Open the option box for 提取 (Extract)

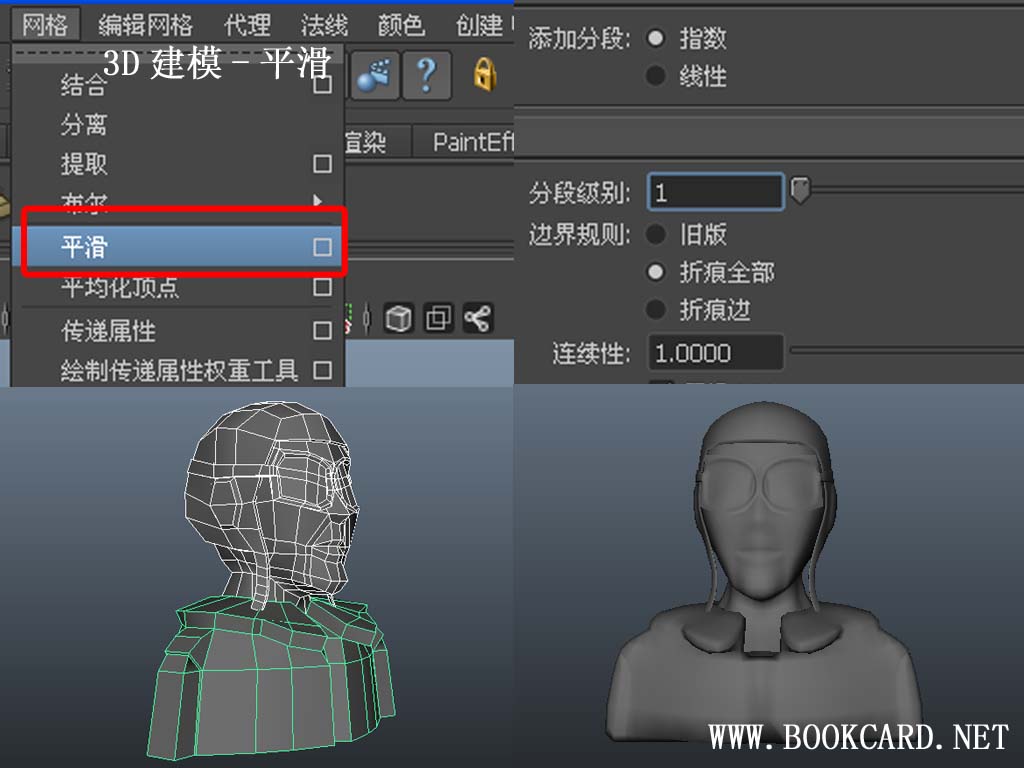coord(322,163)
